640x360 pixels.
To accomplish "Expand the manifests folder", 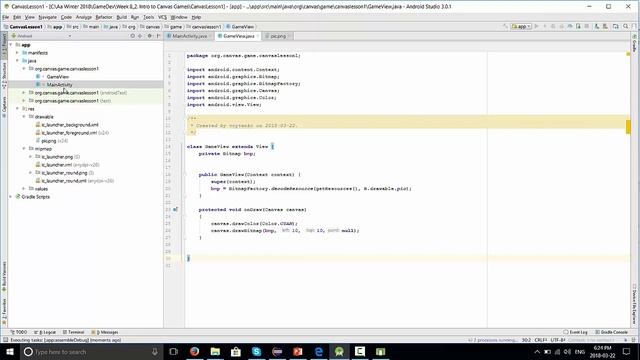I will 18,53.
